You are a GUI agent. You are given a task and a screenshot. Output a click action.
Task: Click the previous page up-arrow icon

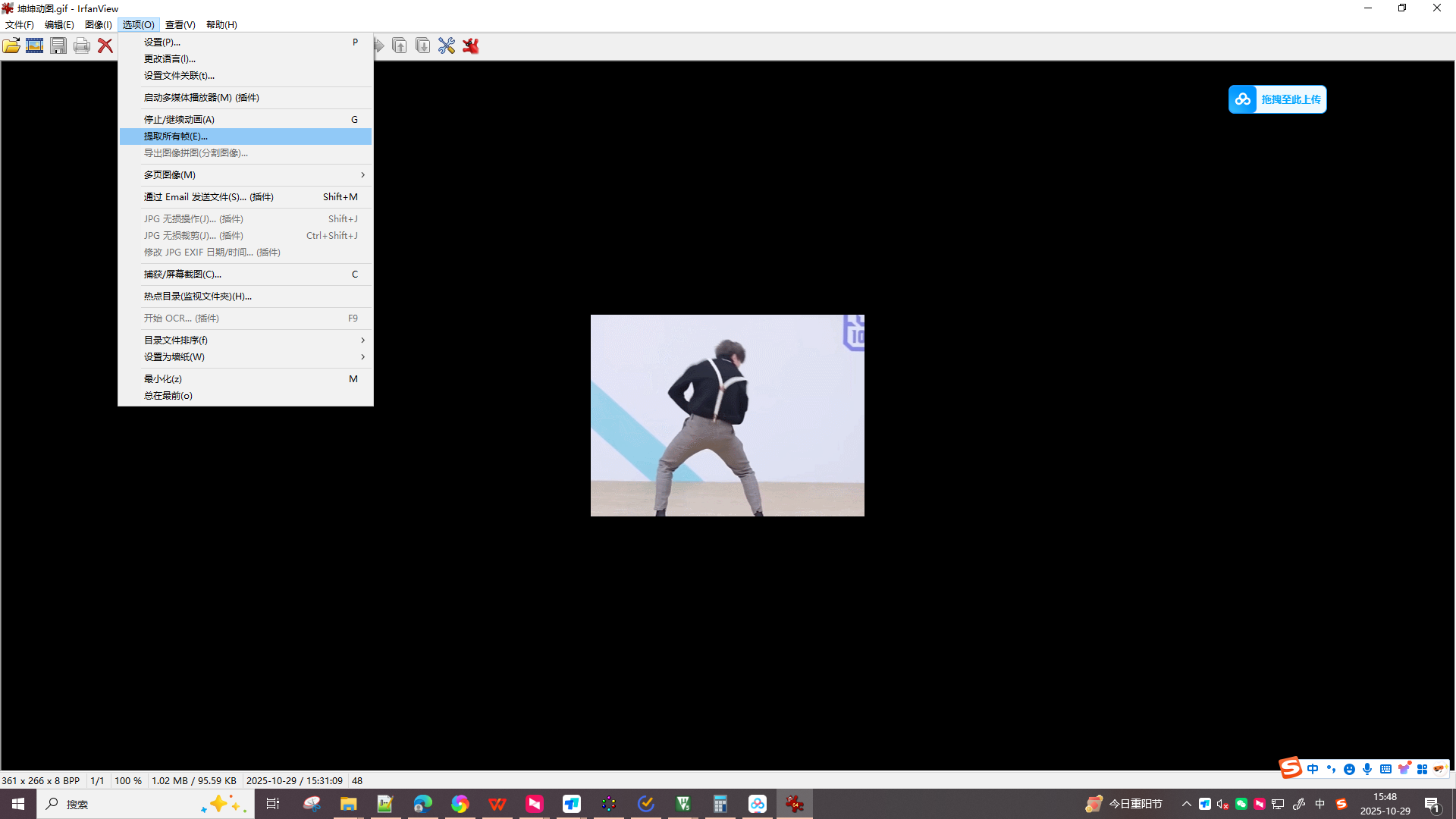coord(400,45)
